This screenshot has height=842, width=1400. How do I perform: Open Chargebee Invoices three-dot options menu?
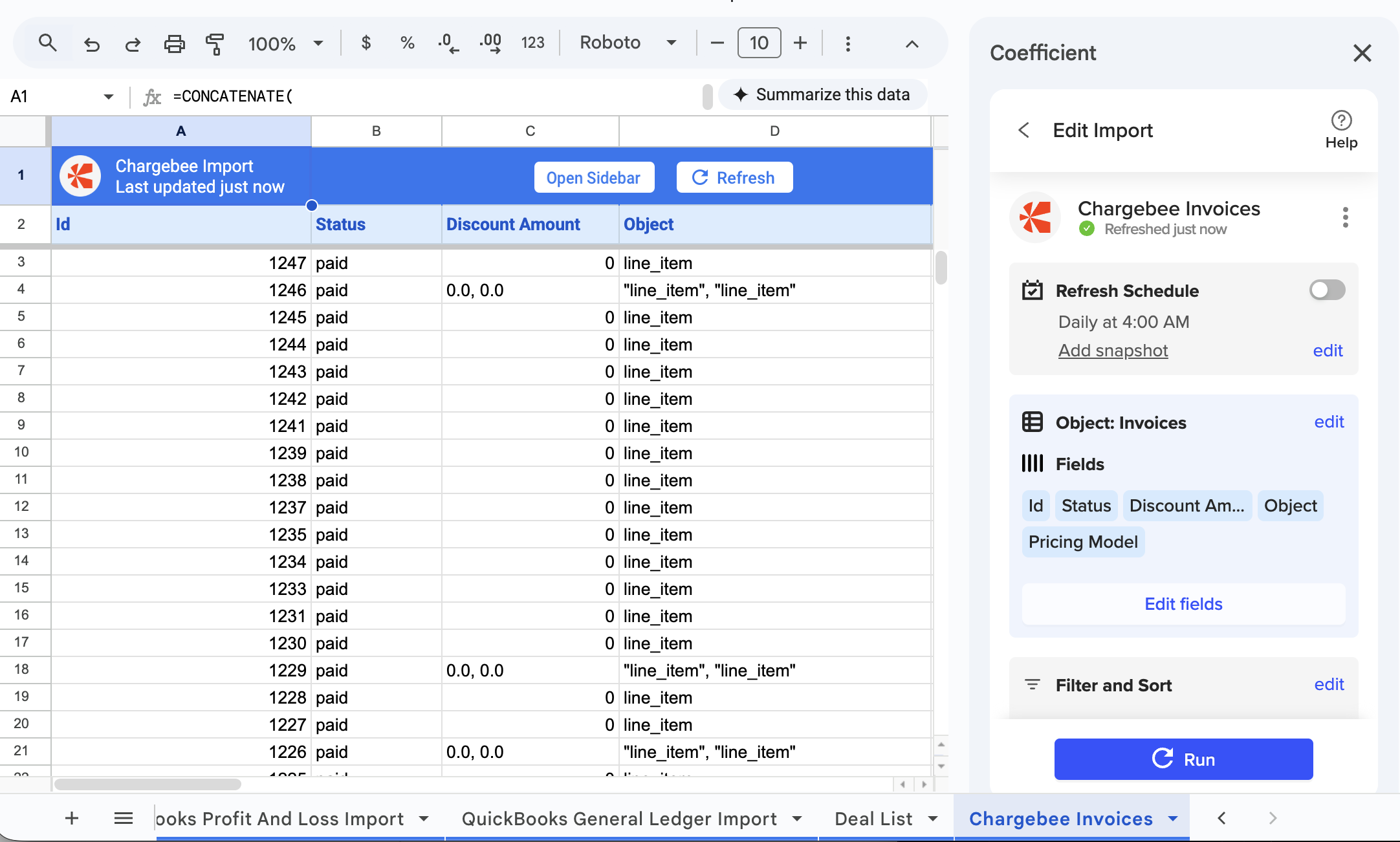(x=1345, y=217)
